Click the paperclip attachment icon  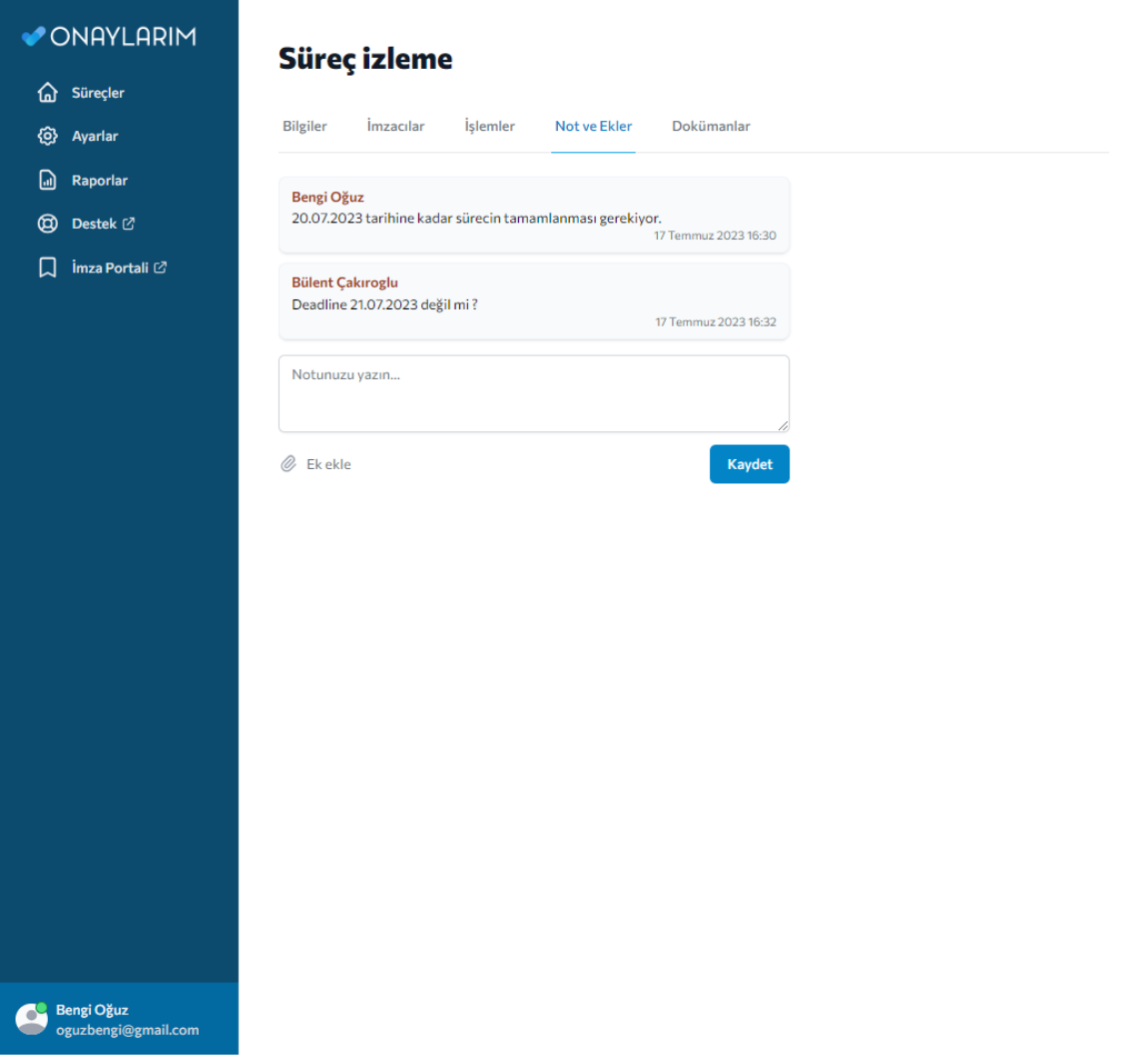[288, 464]
